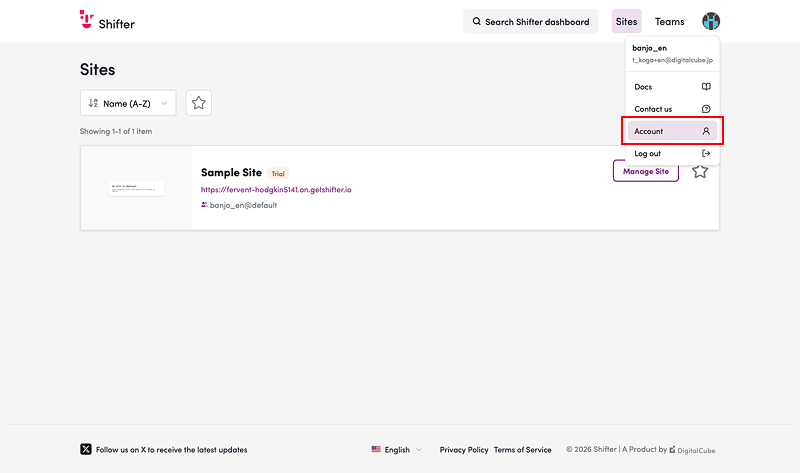The image size is (800, 473).
Task: Select Contact us from the user menu
Action: 672,109
